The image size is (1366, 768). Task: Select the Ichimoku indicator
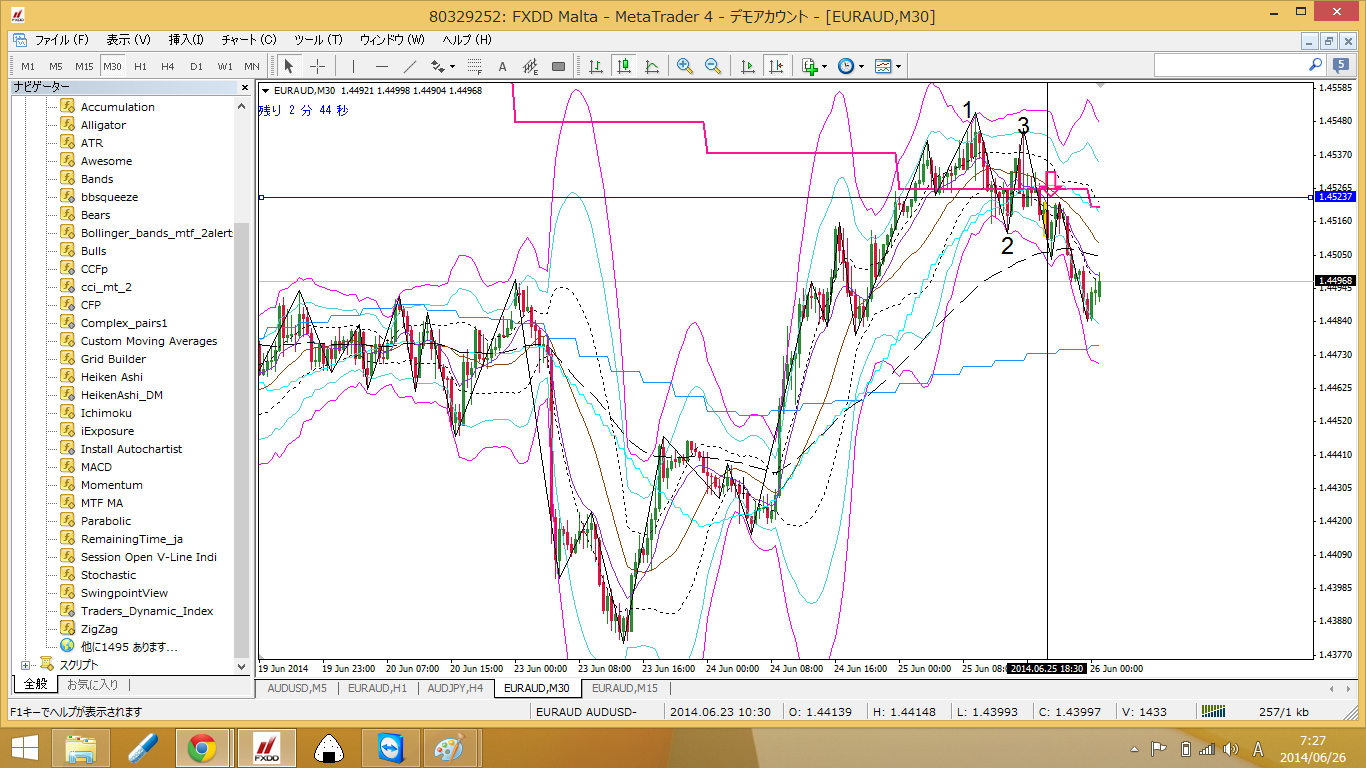tap(106, 413)
